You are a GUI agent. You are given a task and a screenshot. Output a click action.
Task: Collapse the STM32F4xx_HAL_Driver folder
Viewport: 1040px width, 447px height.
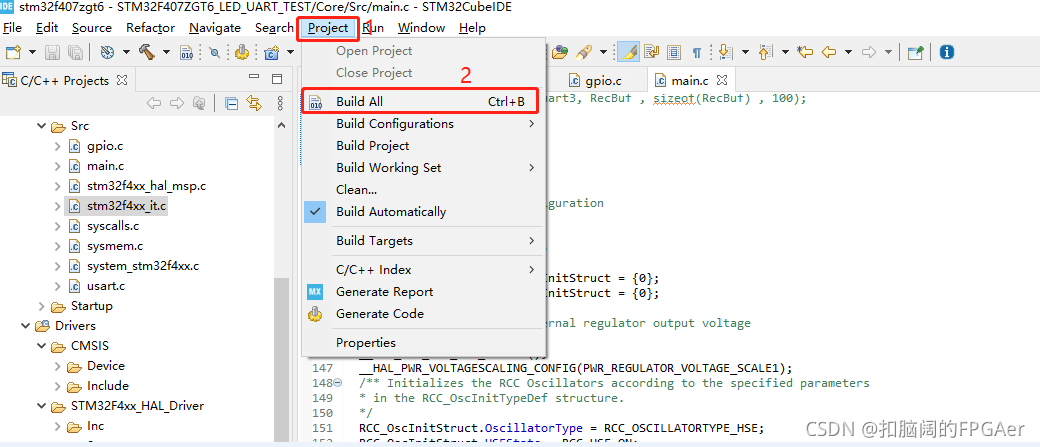tap(42, 406)
